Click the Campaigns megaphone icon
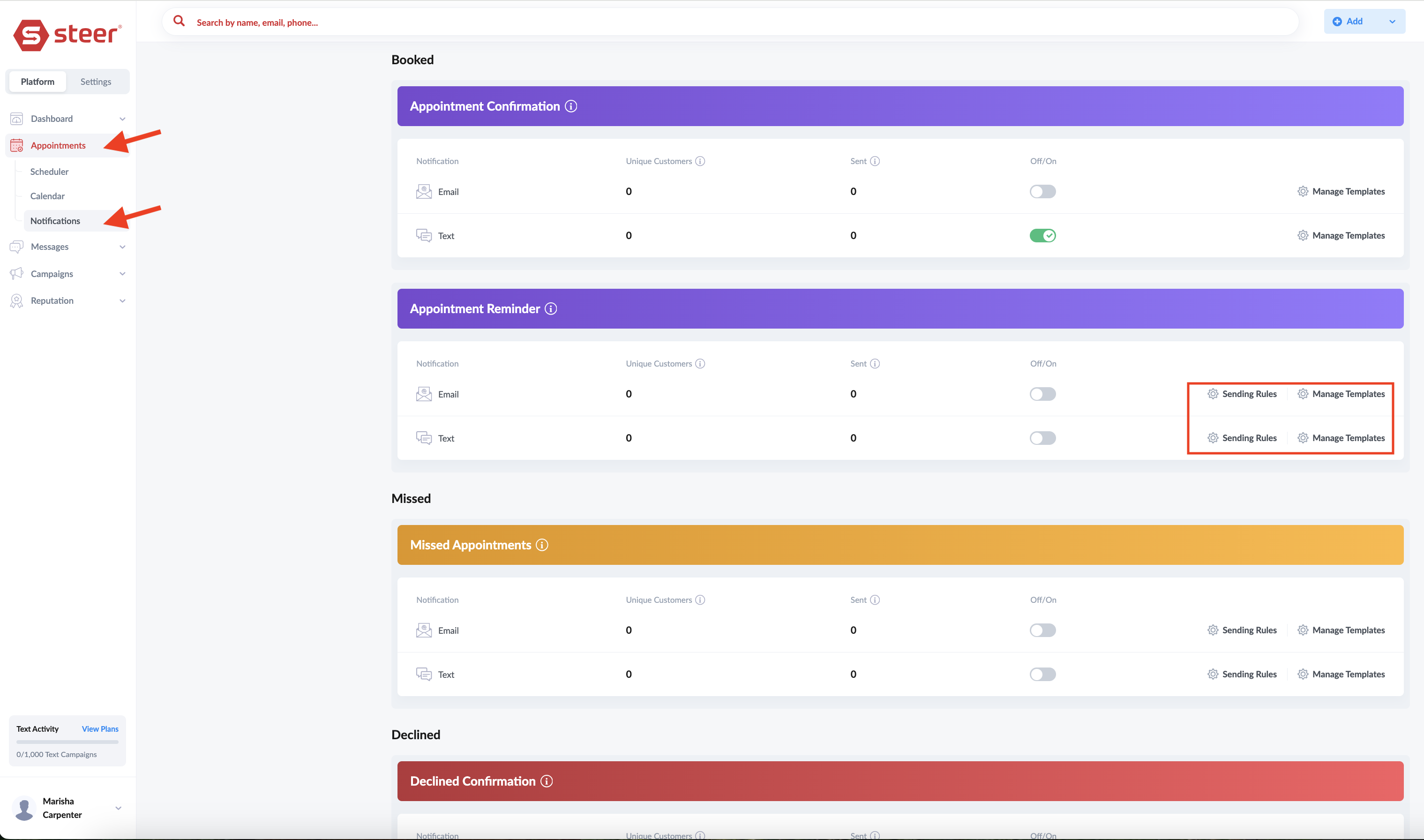This screenshot has height=840, width=1424. pos(16,273)
